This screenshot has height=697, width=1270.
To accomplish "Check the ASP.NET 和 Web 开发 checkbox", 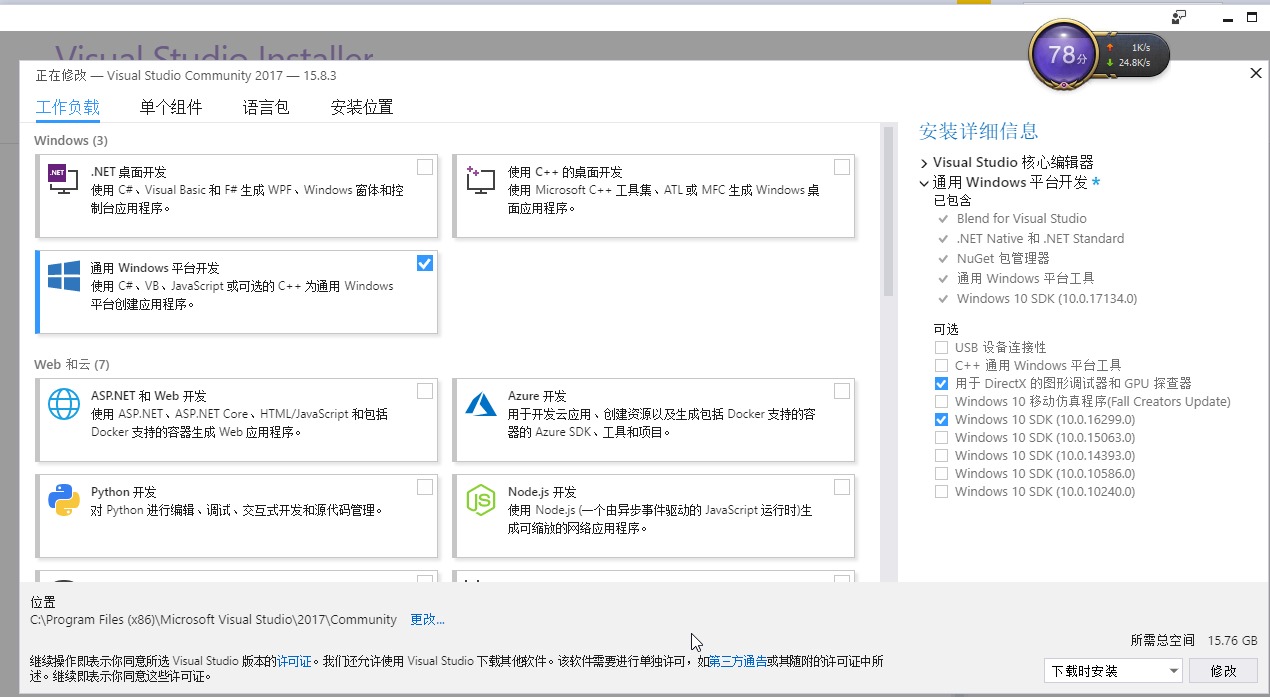I will pos(425,391).
